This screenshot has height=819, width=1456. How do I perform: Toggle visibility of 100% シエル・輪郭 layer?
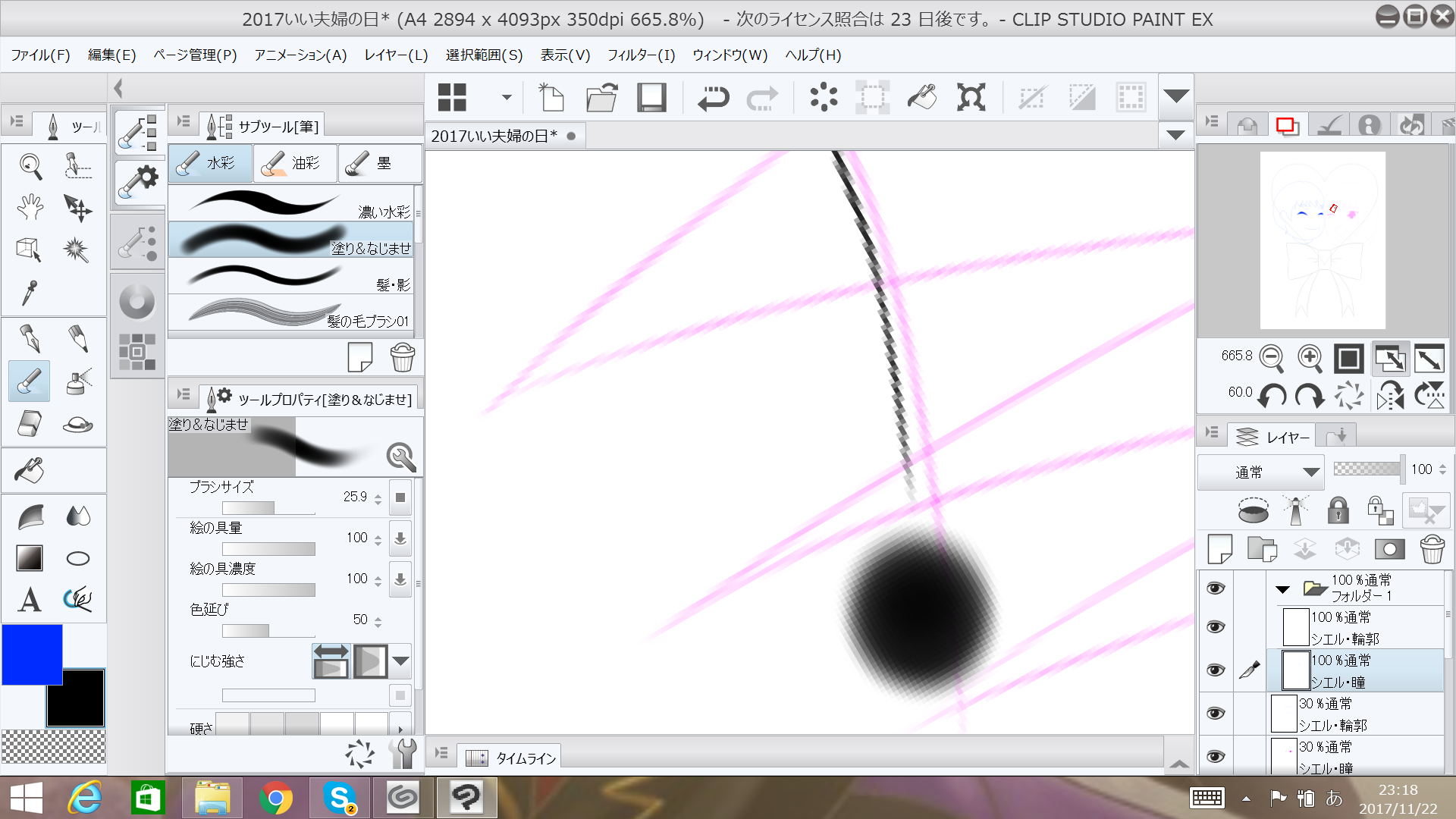coord(1216,627)
